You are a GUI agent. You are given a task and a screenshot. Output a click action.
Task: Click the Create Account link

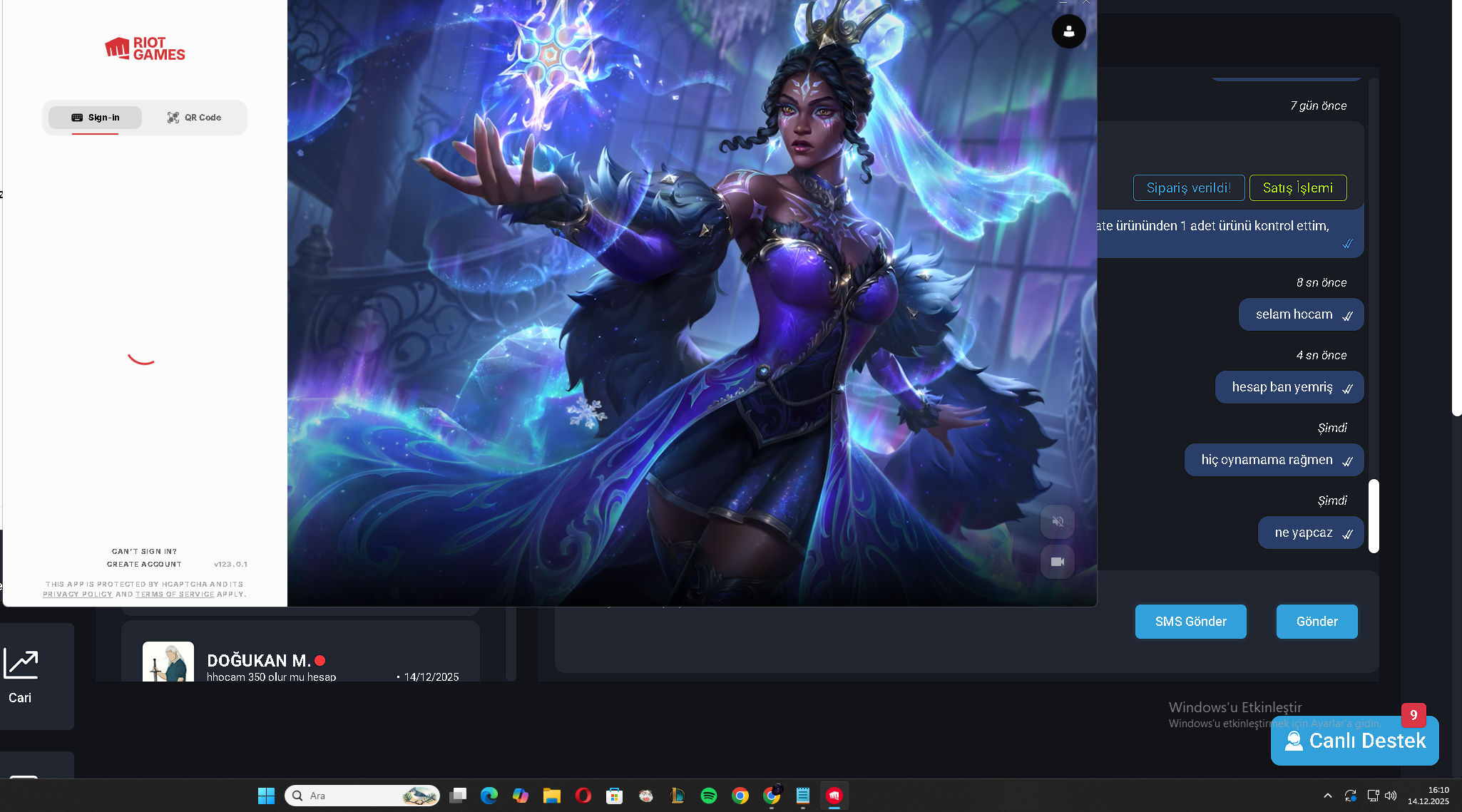(x=144, y=564)
